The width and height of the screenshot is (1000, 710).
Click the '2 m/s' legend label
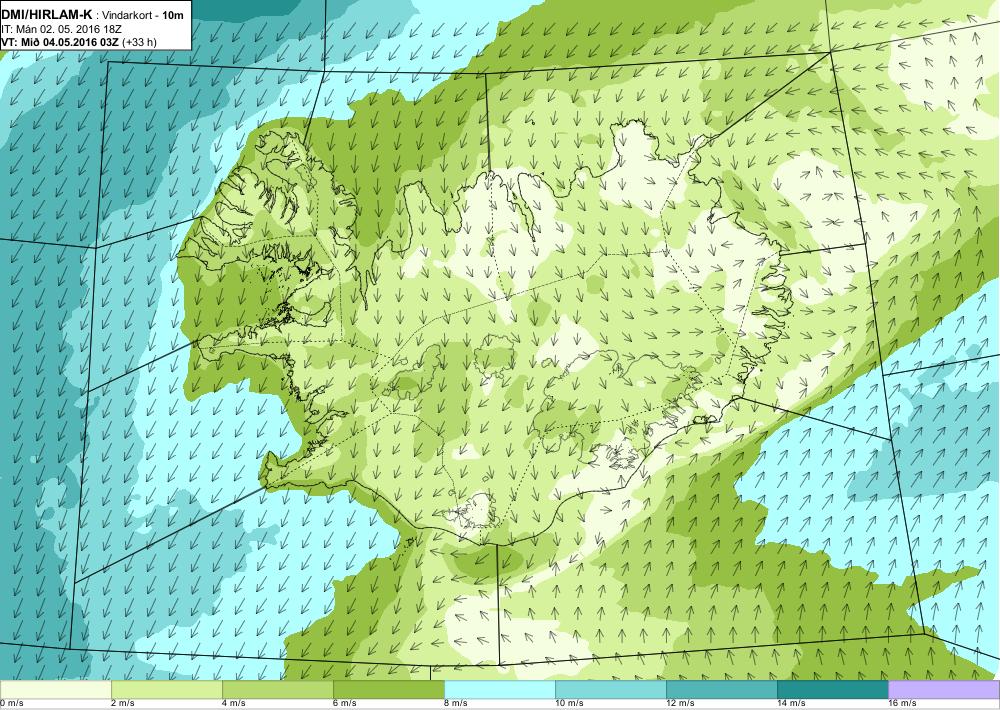pos(123,704)
